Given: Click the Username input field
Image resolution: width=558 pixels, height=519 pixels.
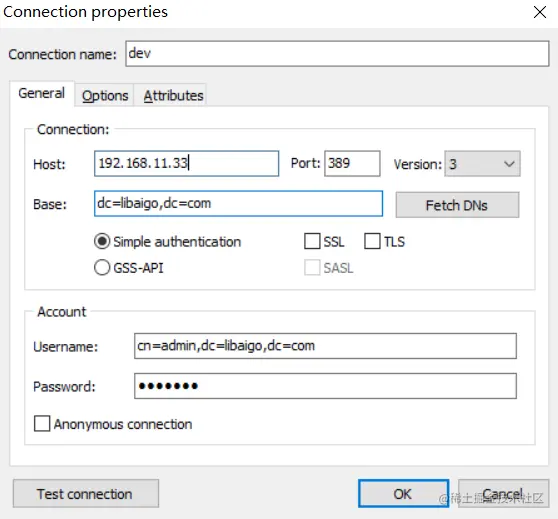Looking at the screenshot, I should [x=325, y=346].
